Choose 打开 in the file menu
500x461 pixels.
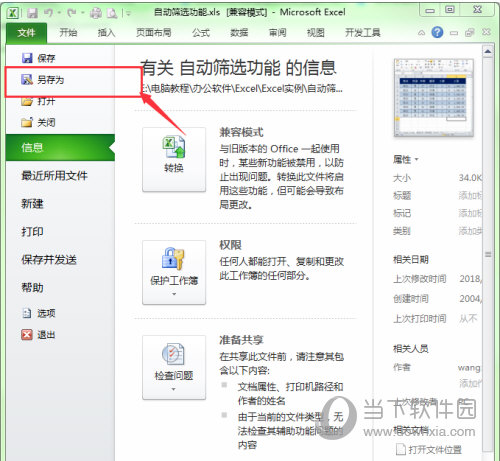click(38, 101)
